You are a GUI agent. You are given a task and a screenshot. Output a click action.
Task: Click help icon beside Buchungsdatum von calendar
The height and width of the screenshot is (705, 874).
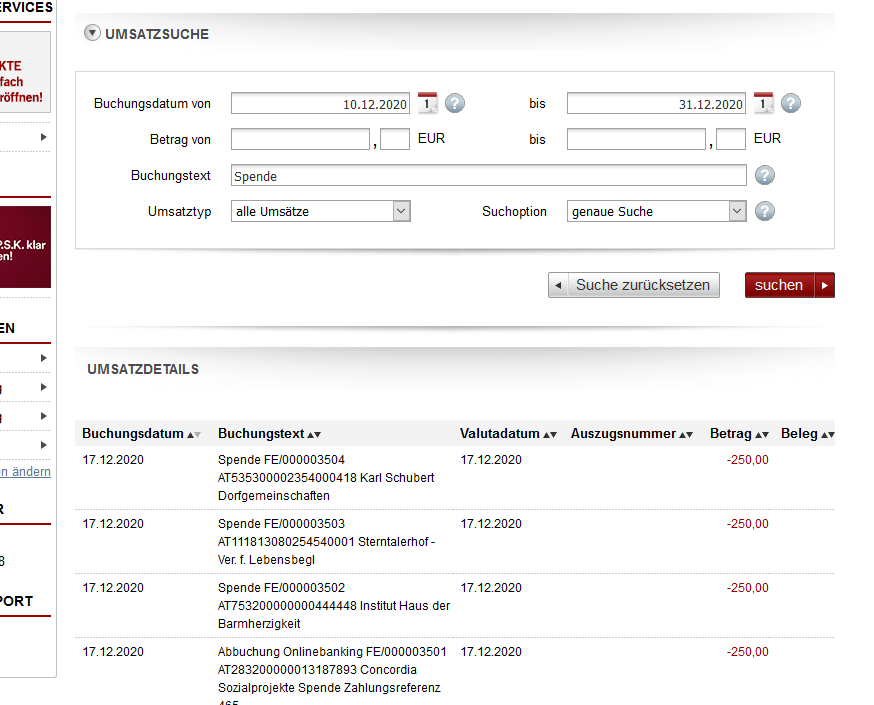(455, 103)
